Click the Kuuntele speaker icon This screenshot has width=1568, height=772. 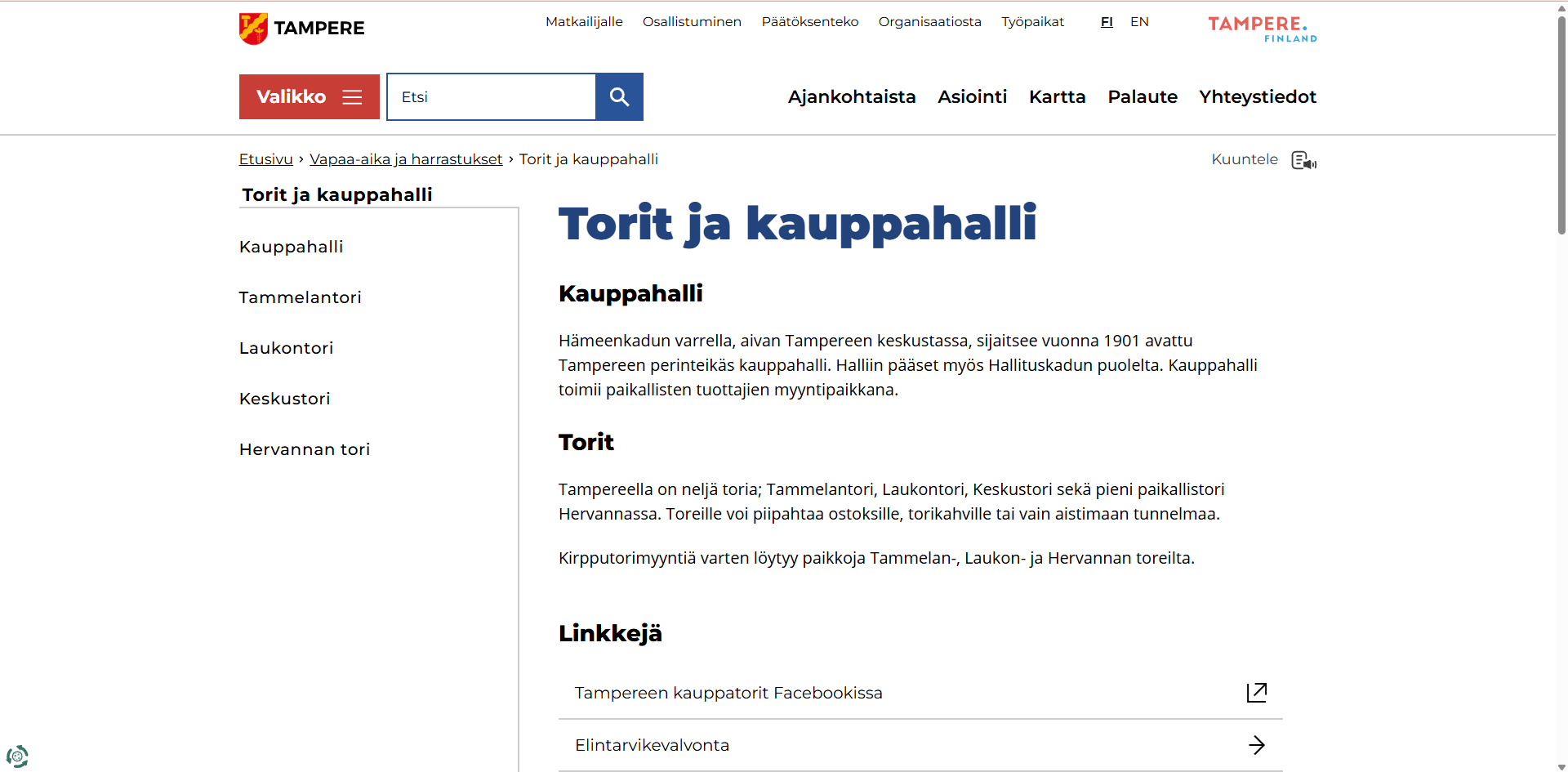pyautogui.click(x=1303, y=160)
